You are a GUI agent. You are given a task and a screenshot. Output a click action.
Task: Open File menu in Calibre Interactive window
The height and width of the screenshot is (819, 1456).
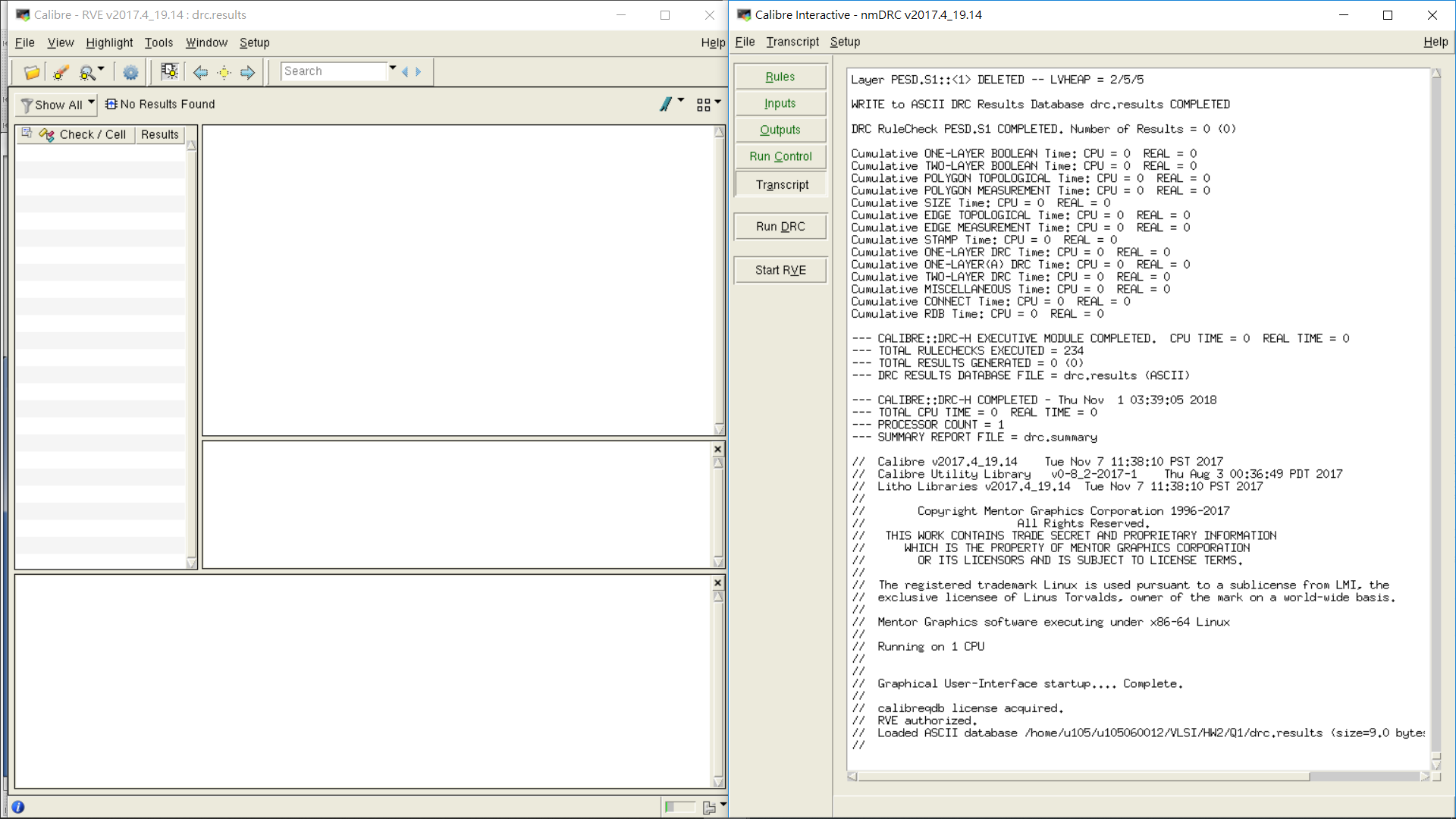tap(745, 42)
